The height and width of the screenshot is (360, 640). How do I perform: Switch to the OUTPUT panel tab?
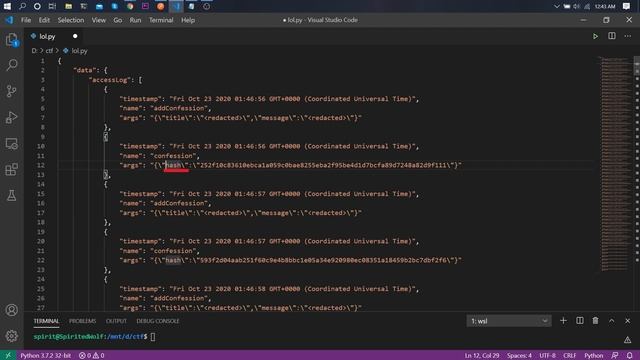(116, 321)
